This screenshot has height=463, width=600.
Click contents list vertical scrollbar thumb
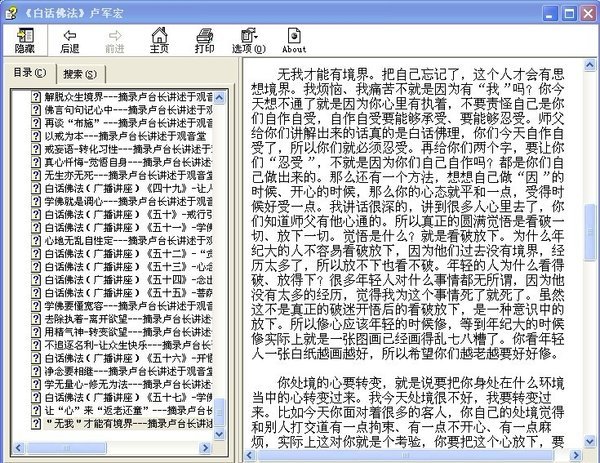pos(219,412)
